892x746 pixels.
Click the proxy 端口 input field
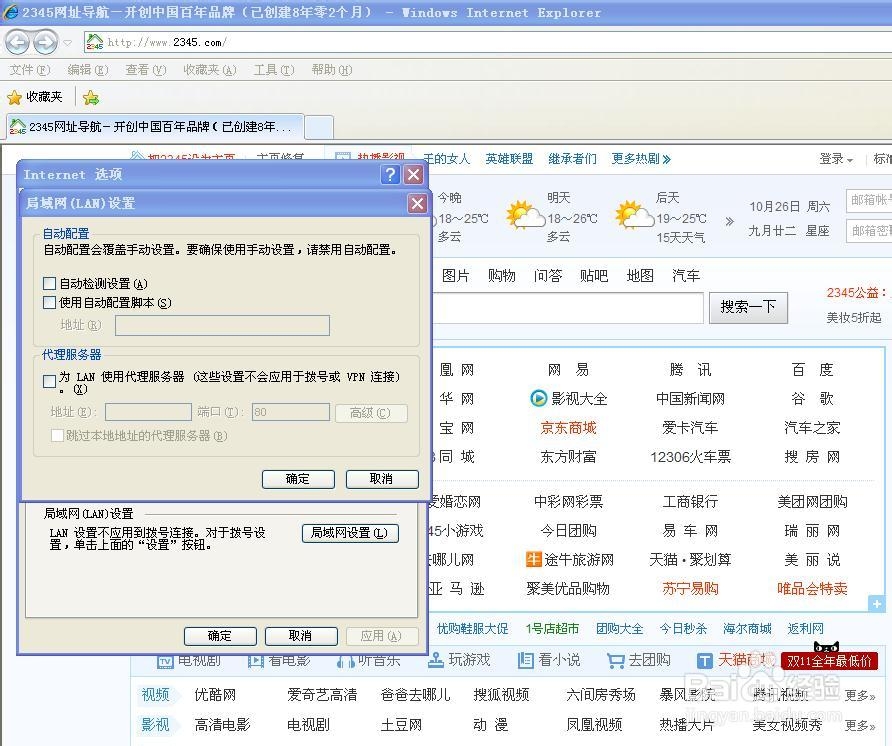tap(291, 412)
